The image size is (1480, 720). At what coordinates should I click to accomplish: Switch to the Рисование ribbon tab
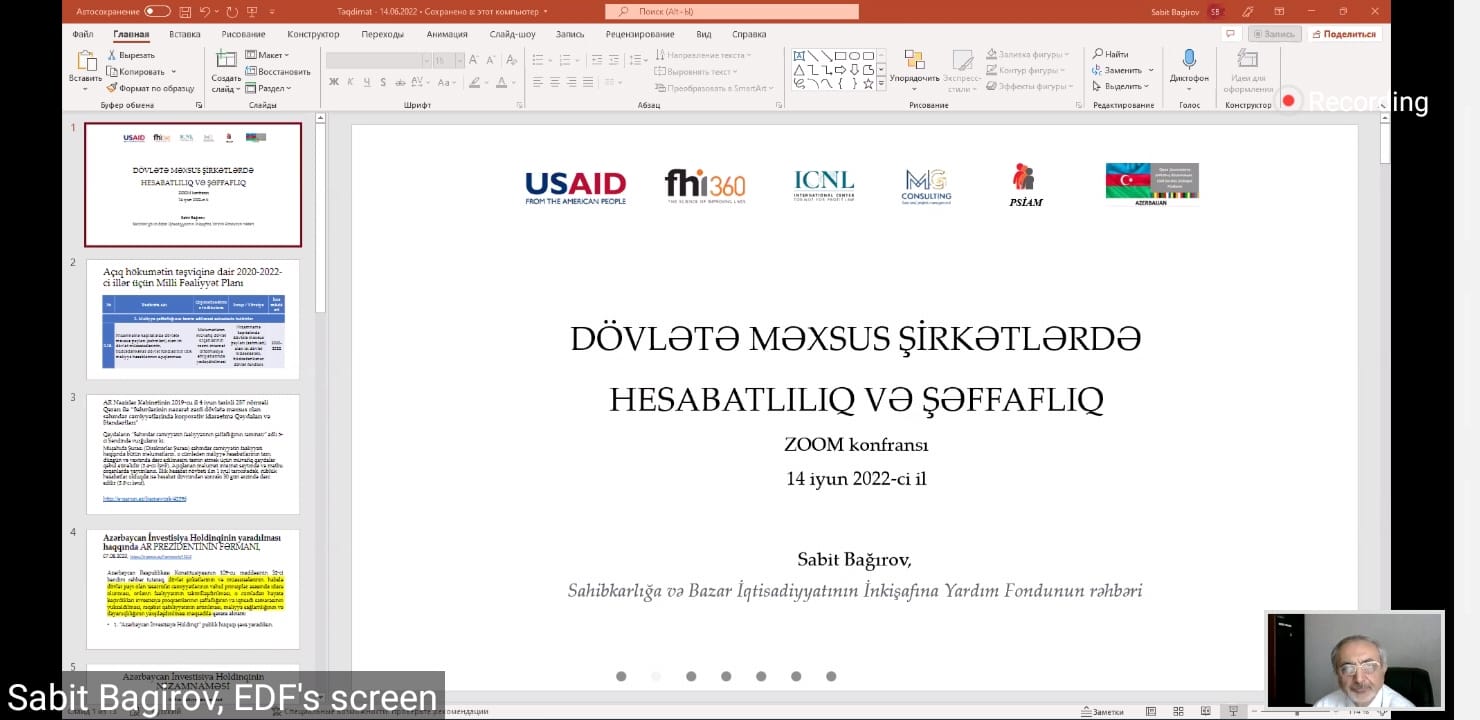click(244, 34)
